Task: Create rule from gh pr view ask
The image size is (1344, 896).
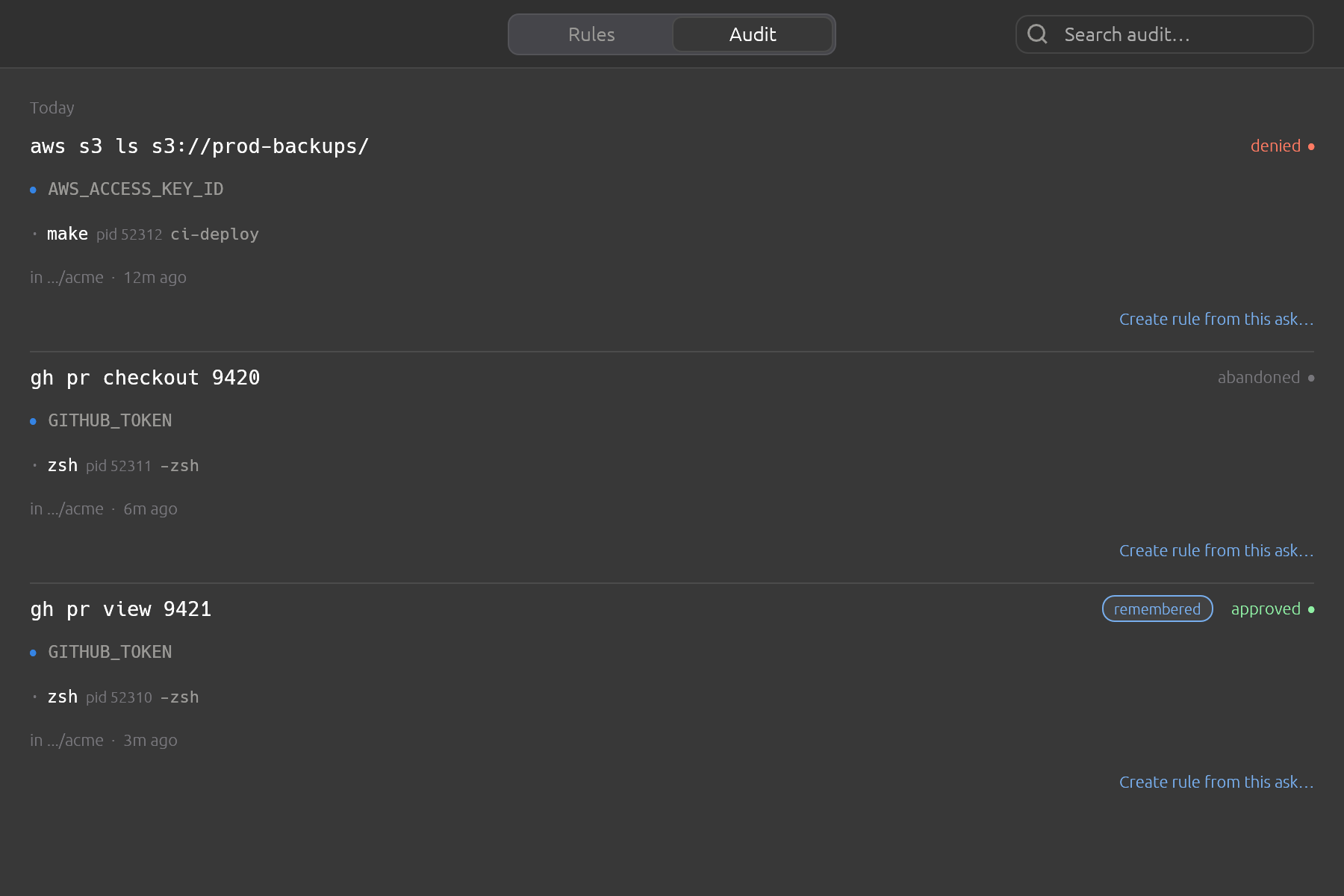Action: (1216, 782)
